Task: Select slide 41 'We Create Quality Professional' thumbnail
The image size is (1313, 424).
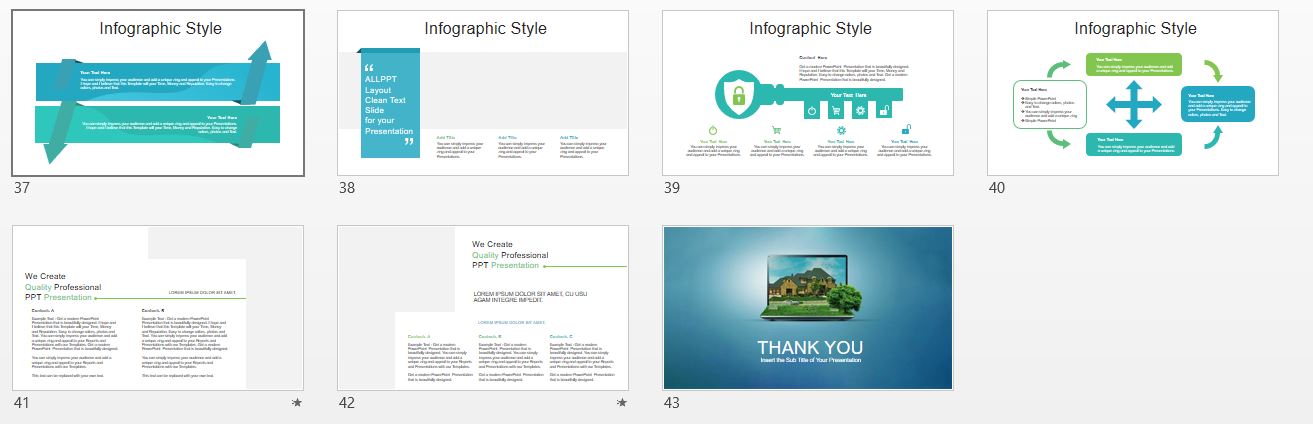Action: click(x=158, y=308)
